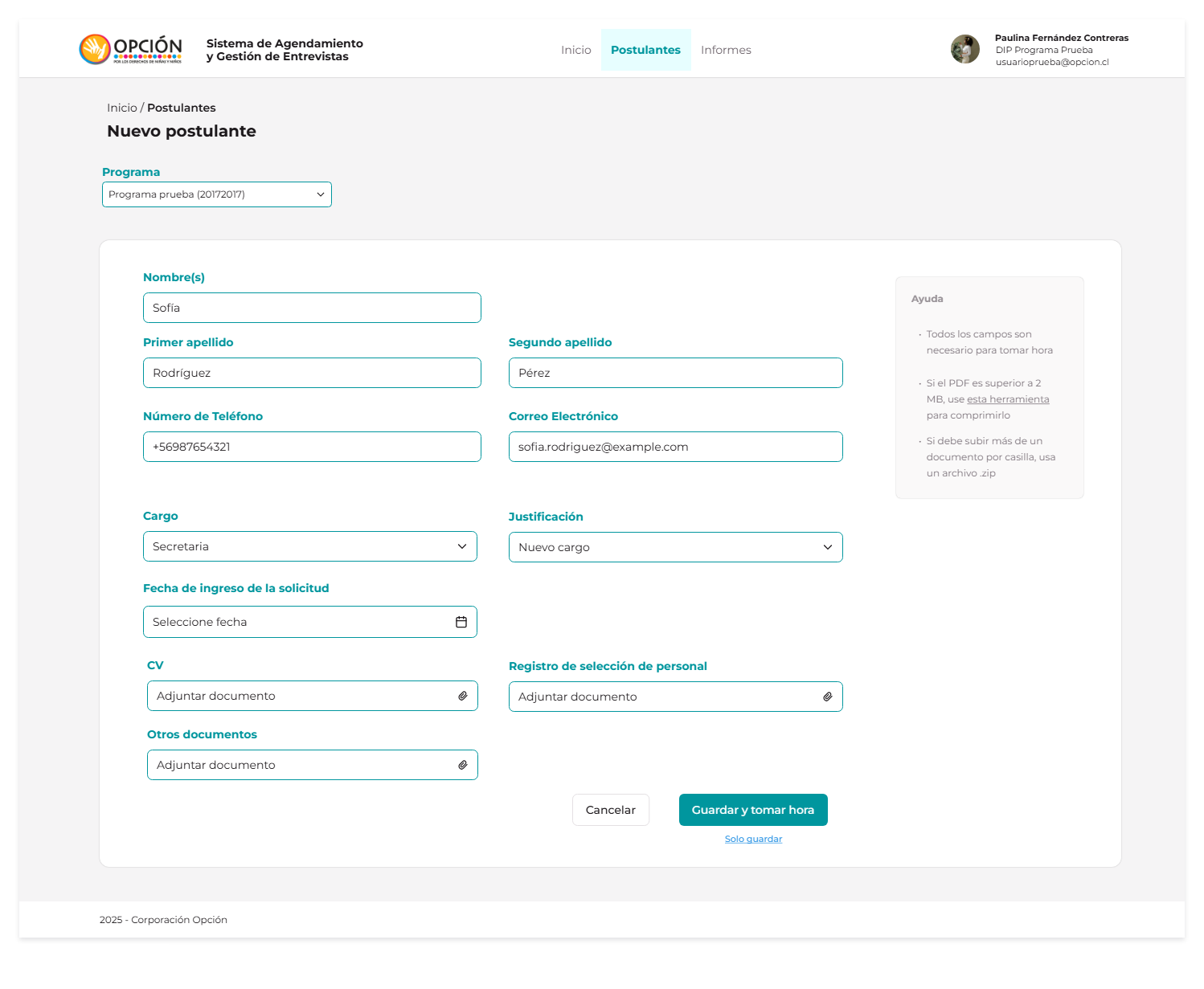The width and height of the screenshot is (1204, 989).
Task: Focus the Correo Electrónico input field
Action: [x=675, y=447]
